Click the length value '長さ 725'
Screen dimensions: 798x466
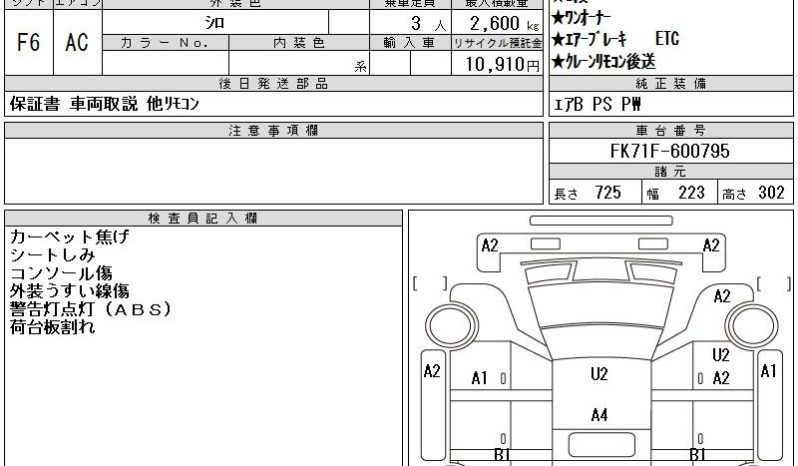click(x=587, y=193)
